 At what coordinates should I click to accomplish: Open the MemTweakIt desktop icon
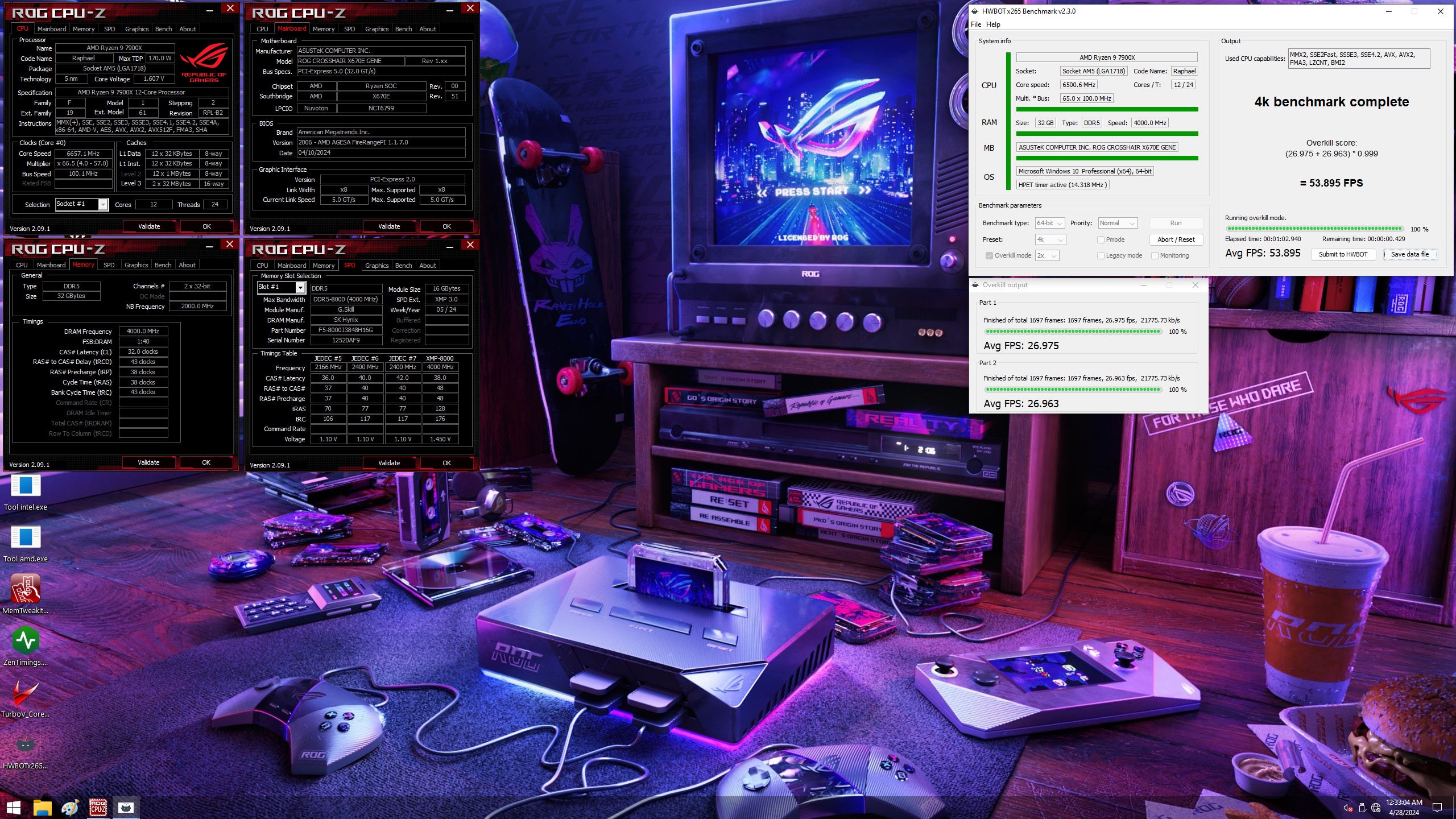tap(26, 595)
